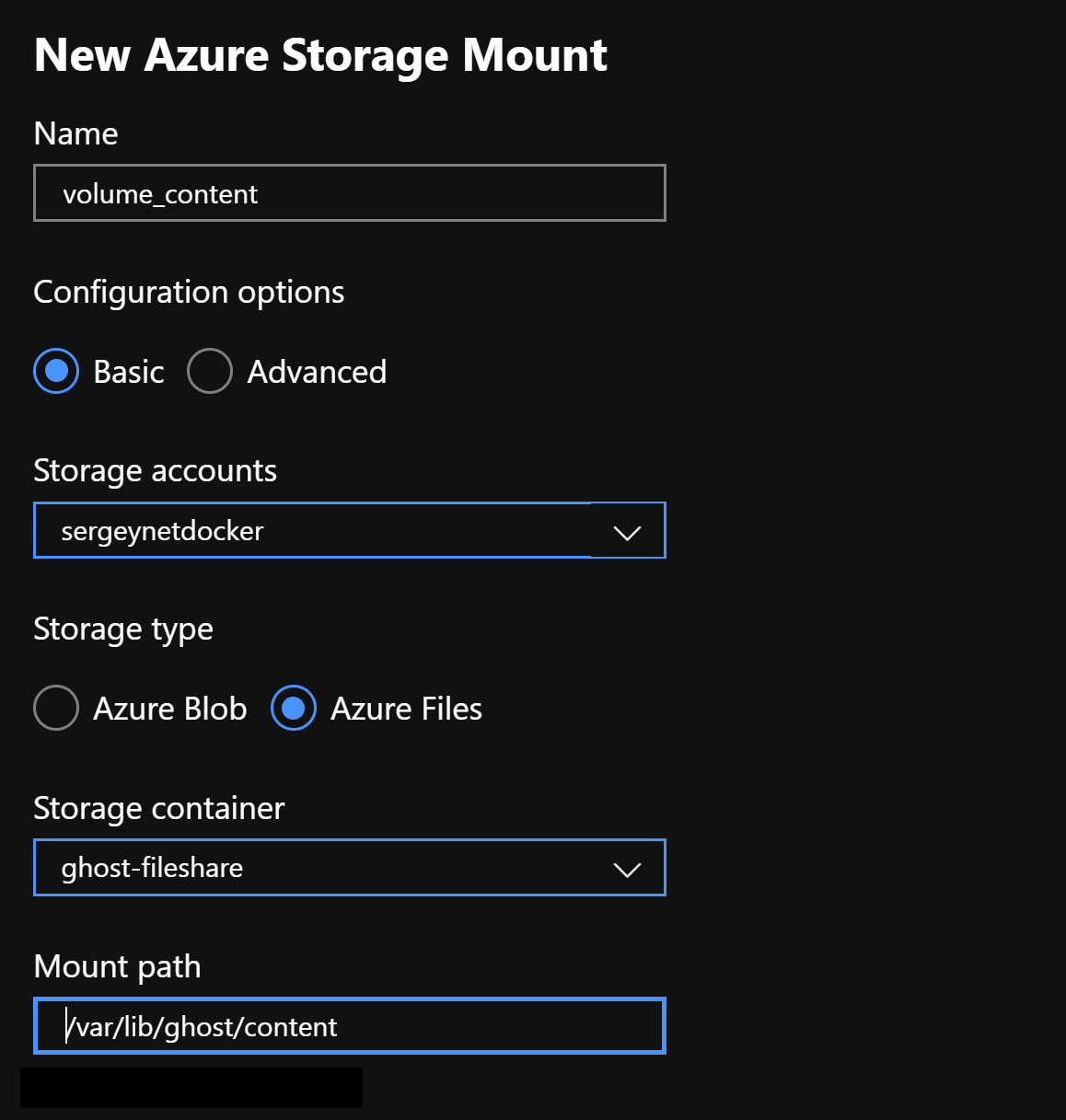Open the sergeynetdocker storage account combo box
This screenshot has width=1066, height=1120.
point(313,531)
